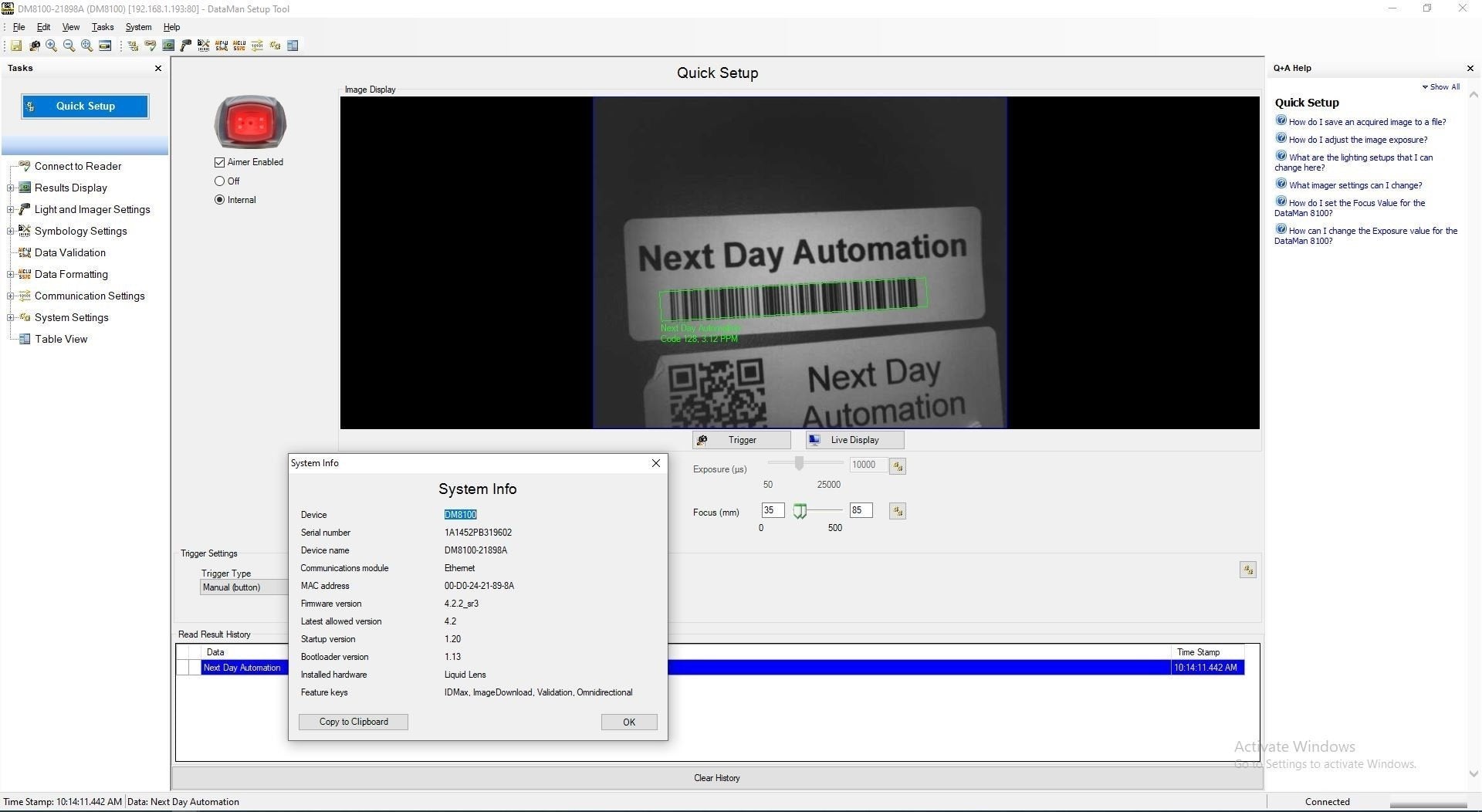Screen dimensions: 1482x812
Task: Expand the Results Display tree node
Action: pos(10,188)
